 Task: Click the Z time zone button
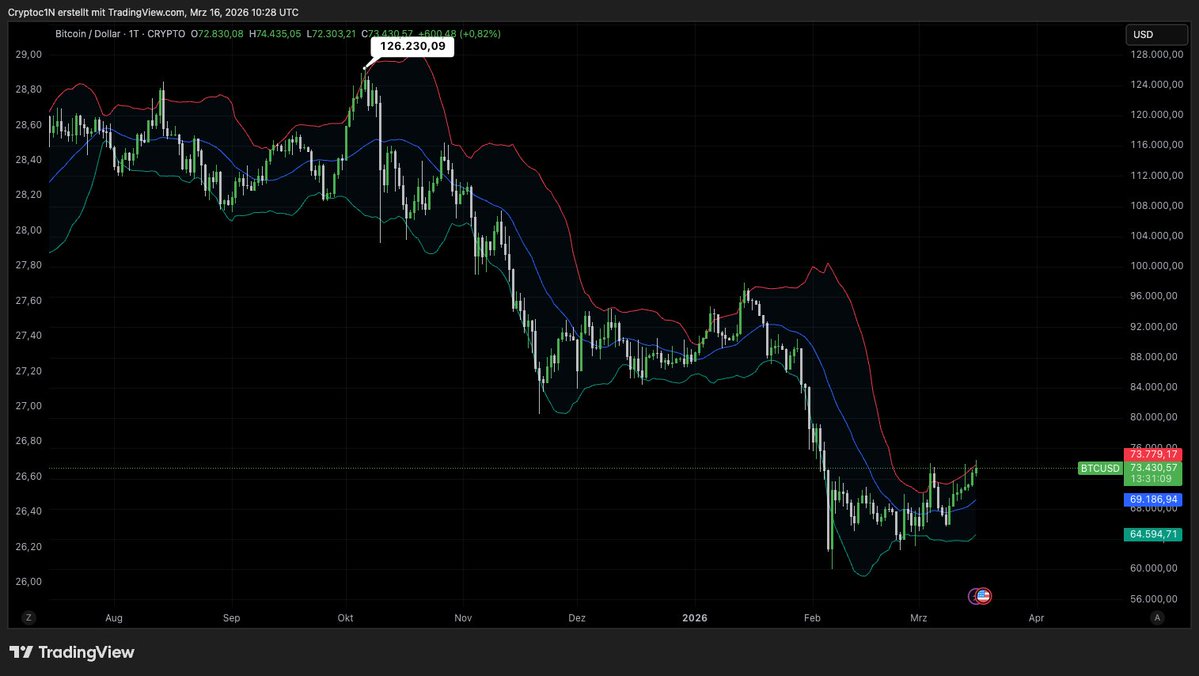(x=28, y=618)
